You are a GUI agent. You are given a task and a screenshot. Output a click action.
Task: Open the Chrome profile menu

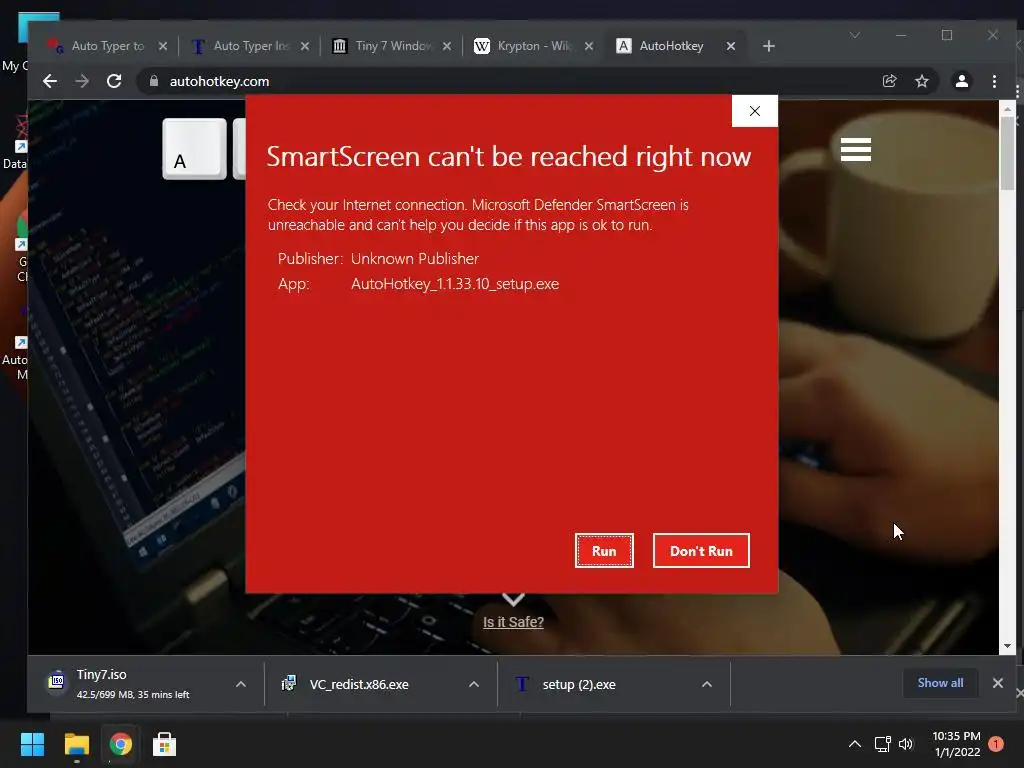click(961, 81)
